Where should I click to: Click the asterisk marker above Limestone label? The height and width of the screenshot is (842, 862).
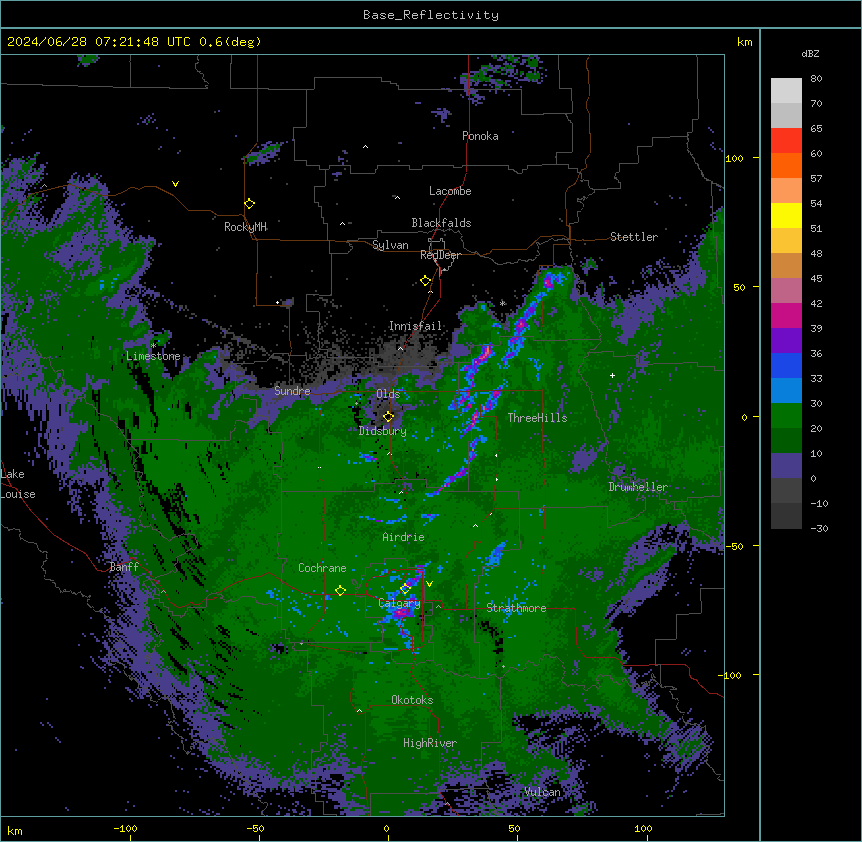[x=153, y=345]
